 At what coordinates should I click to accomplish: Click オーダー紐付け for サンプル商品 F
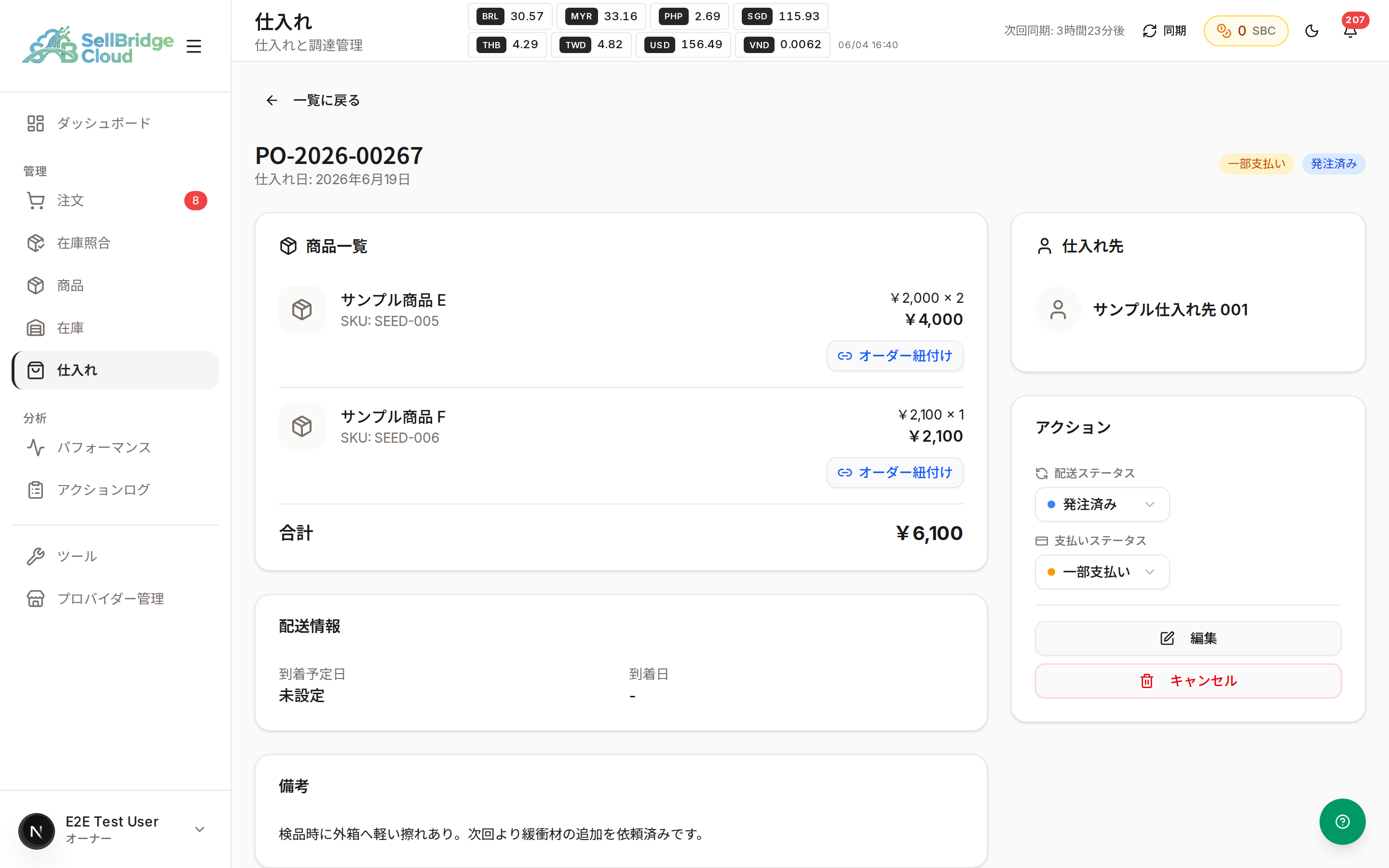(895, 473)
